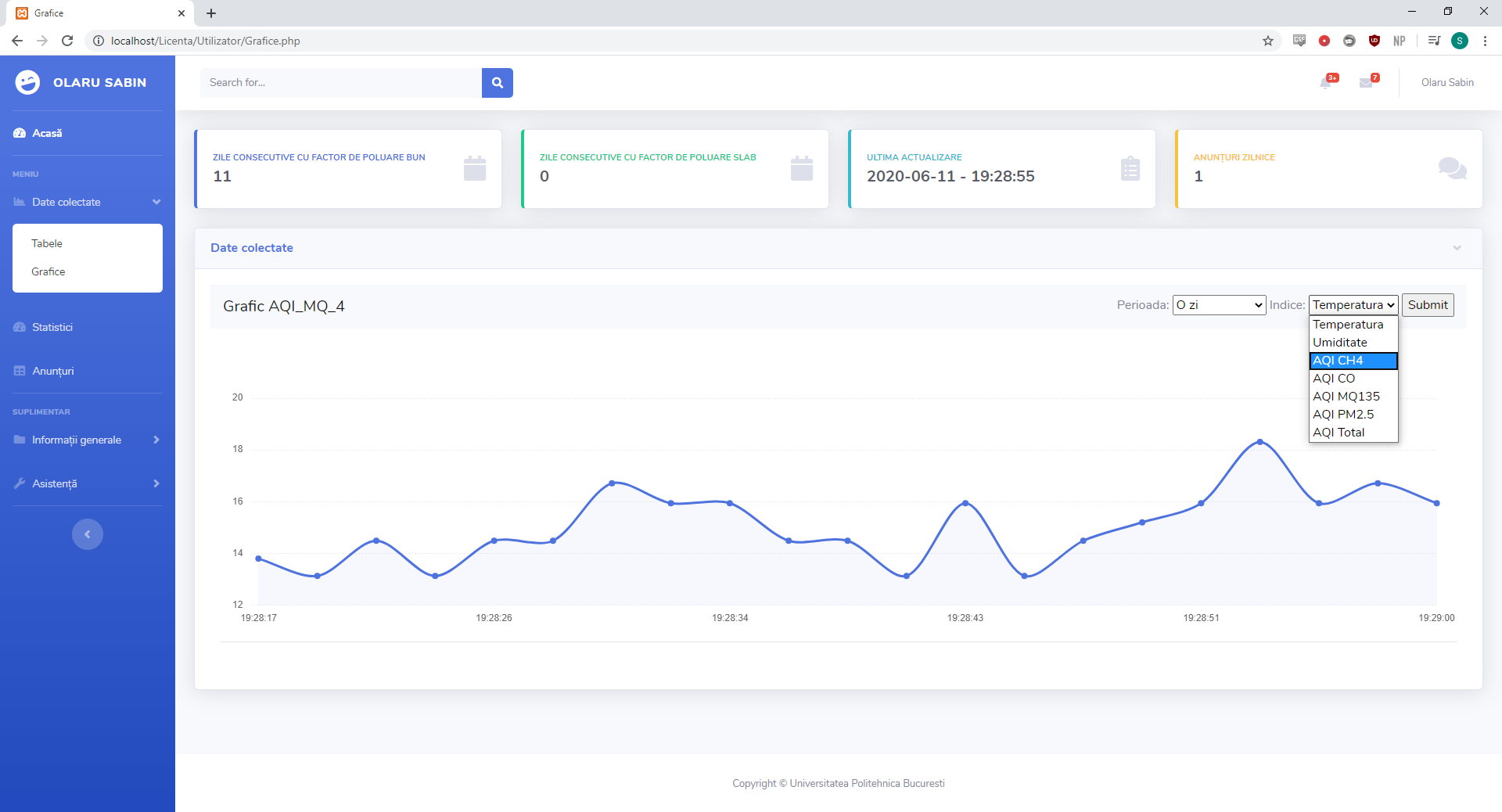Expand the Asistență submenu
Viewport: 1502px width, 812px height.
click(87, 483)
